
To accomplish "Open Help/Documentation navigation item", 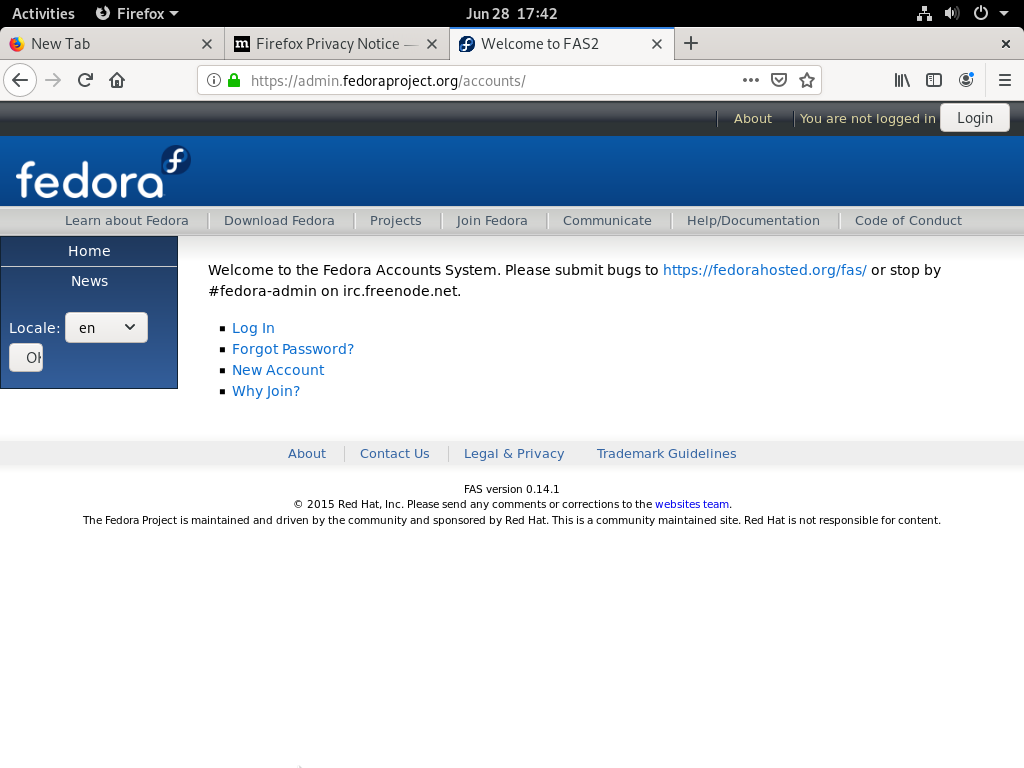I will pyautogui.click(x=753, y=221).
